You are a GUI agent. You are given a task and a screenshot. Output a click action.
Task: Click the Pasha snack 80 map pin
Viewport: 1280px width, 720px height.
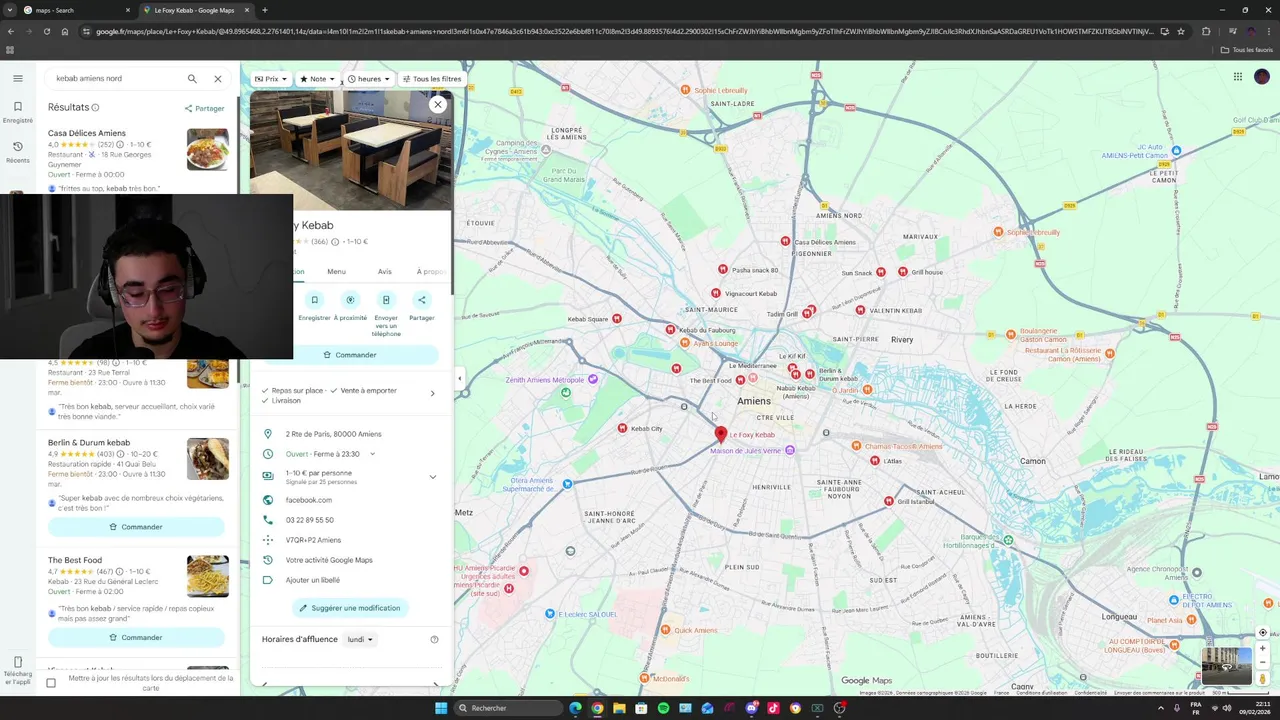(723, 269)
